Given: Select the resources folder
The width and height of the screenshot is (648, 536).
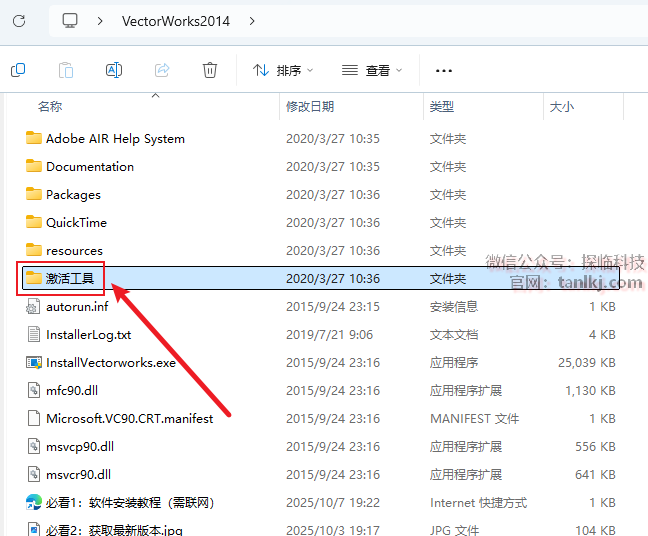Looking at the screenshot, I should click(x=74, y=251).
